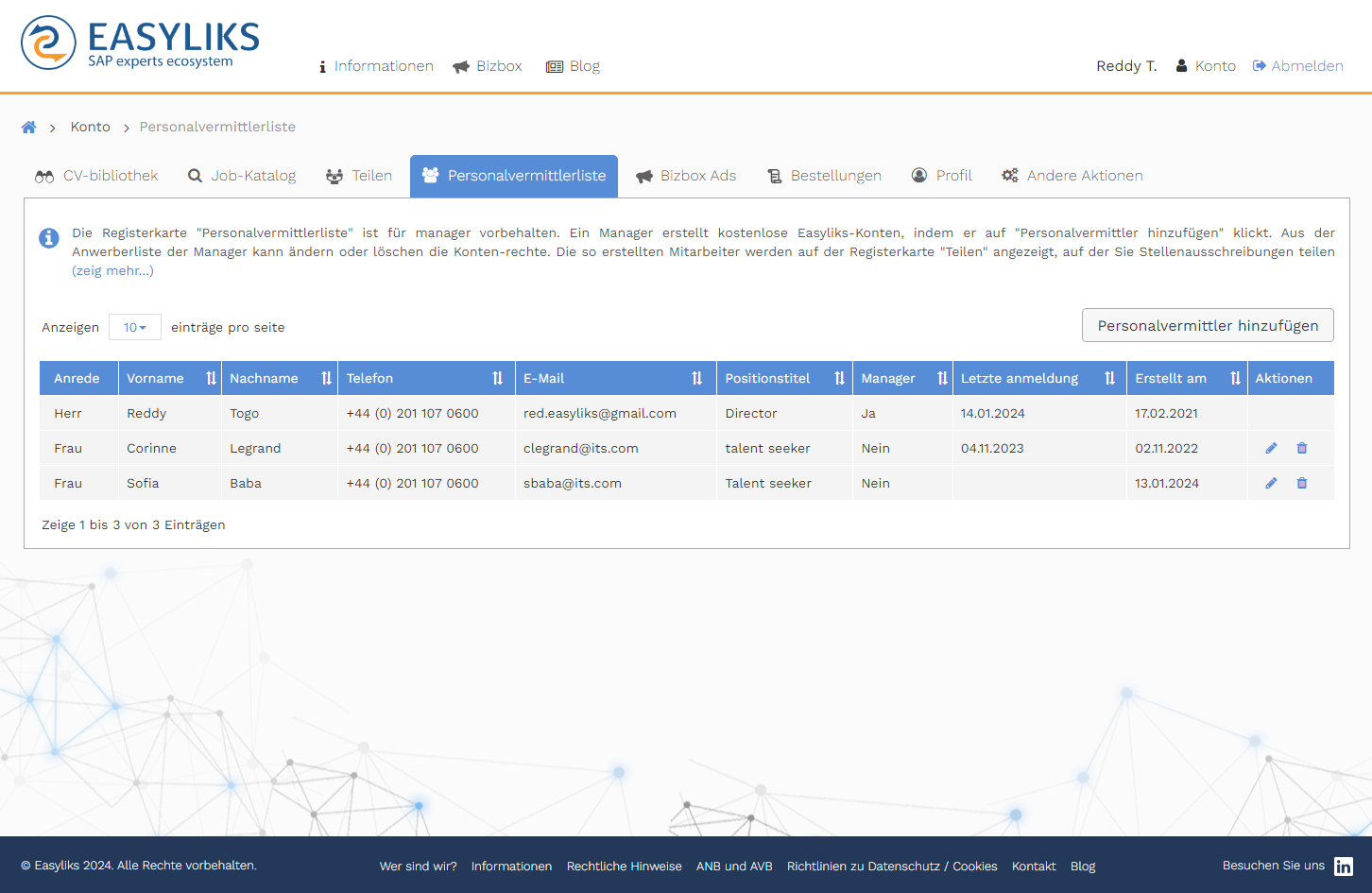Click Personalvermittler hinzufügen button

tap(1207, 325)
